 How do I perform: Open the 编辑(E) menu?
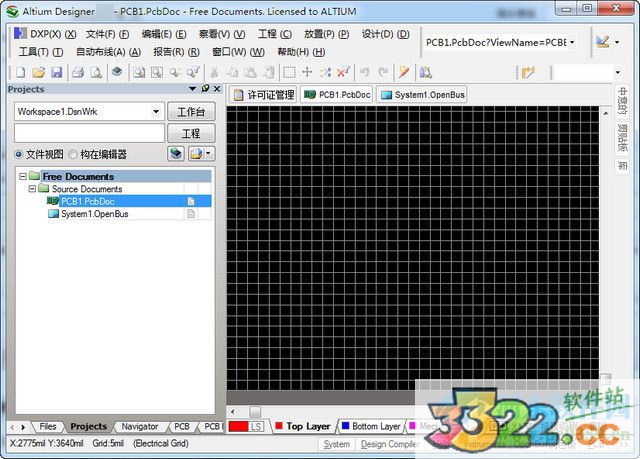(164, 34)
